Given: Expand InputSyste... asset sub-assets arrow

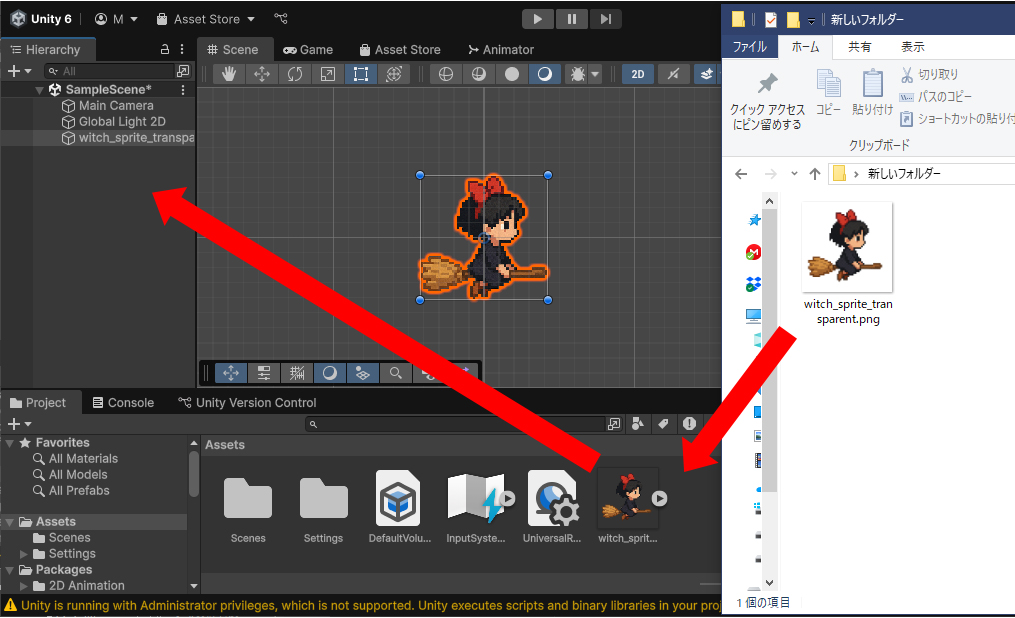Looking at the screenshot, I should (x=508, y=498).
